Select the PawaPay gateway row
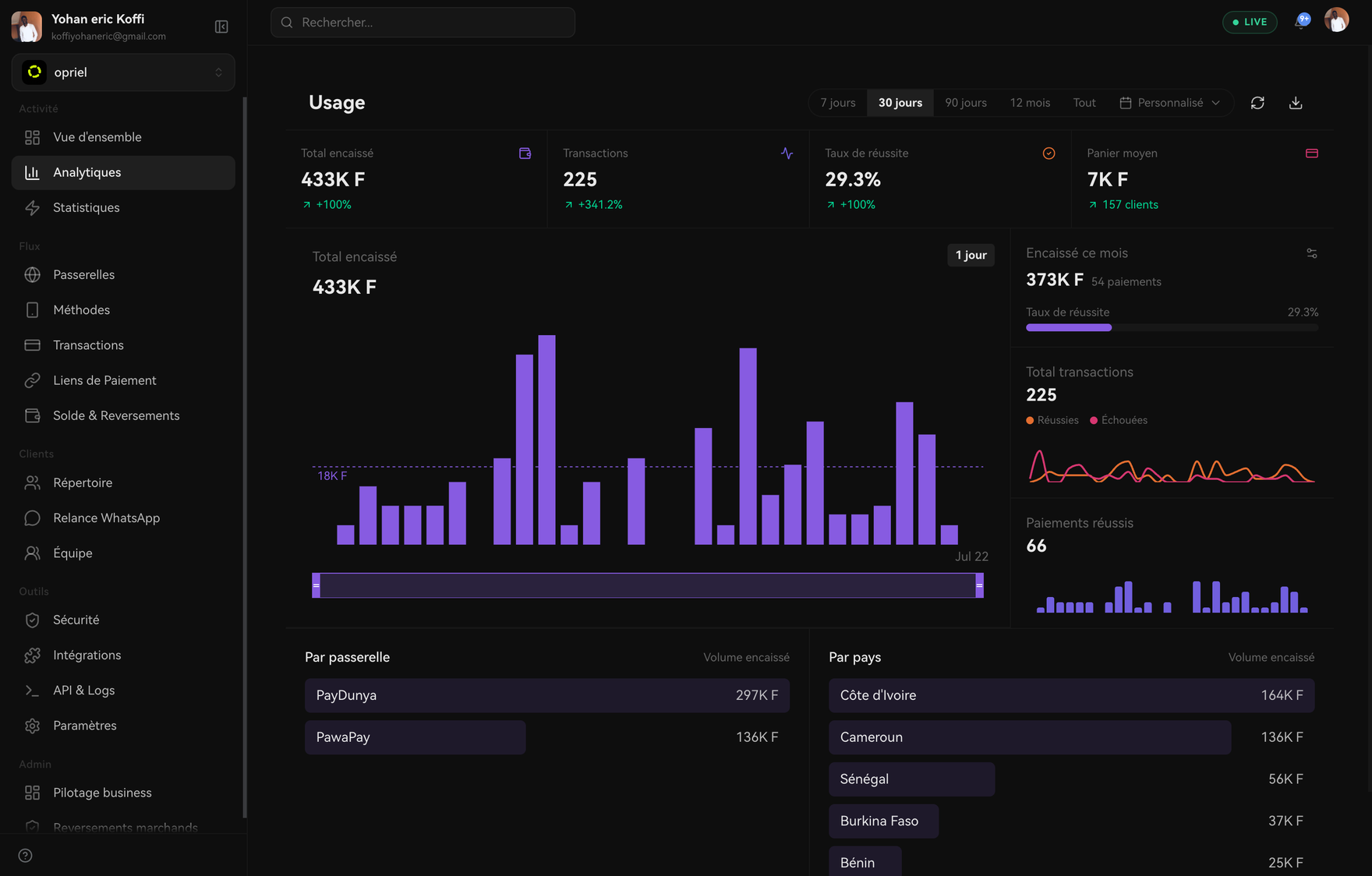 pyautogui.click(x=547, y=737)
